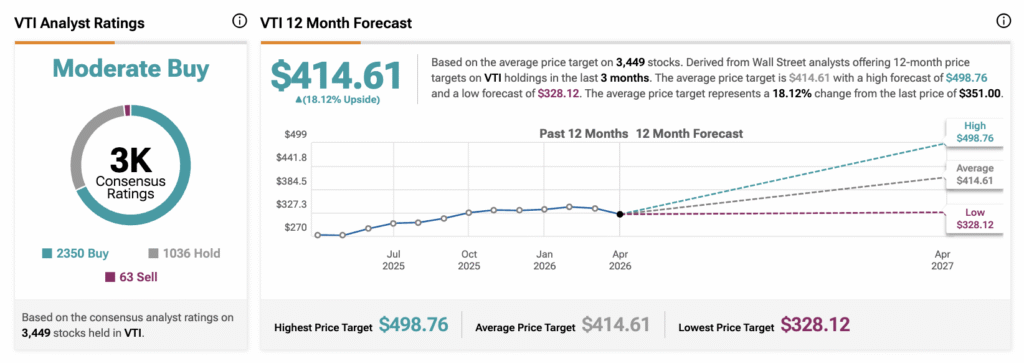
Task: Click the Highest Price Target $498.76 value
Action: [x=412, y=325]
